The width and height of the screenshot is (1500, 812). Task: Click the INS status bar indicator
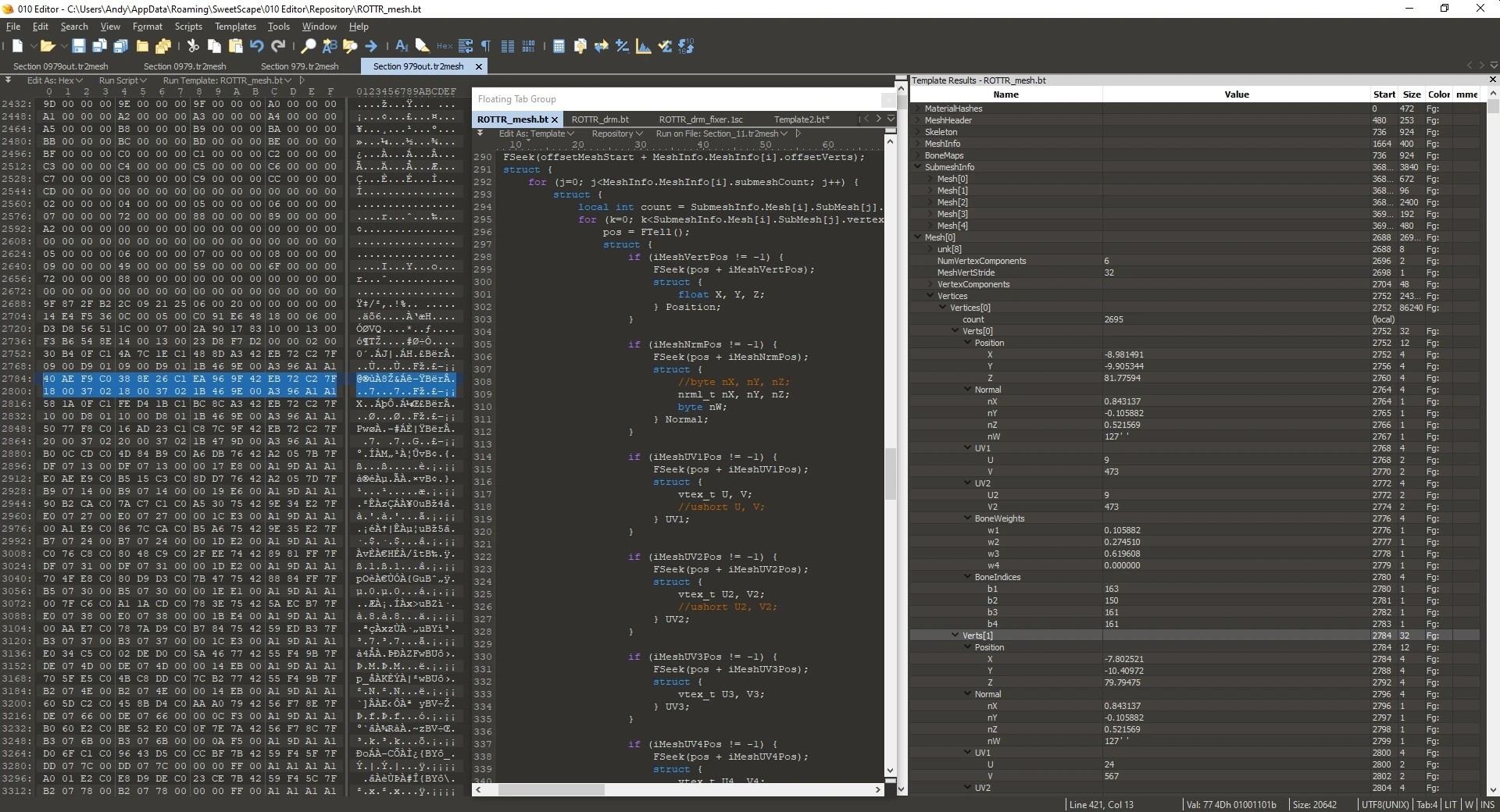(x=1487, y=804)
